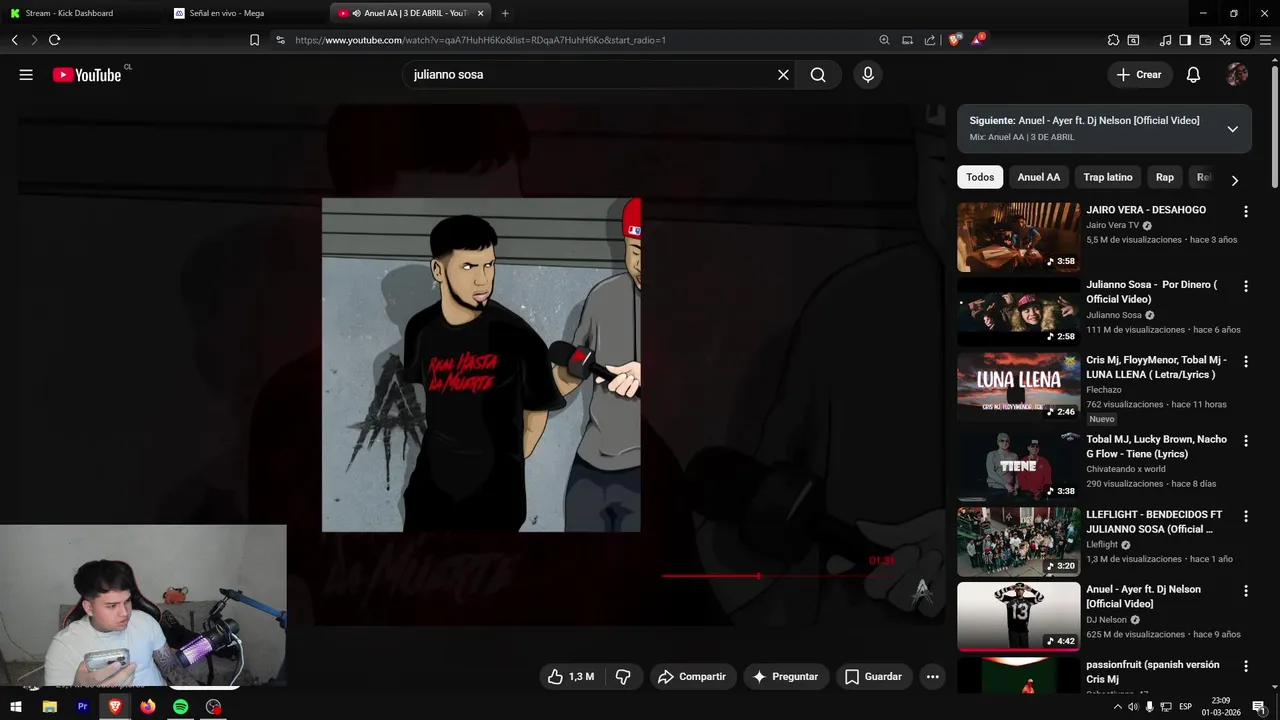This screenshot has width=1280, height=720.
Task: Bookmark this page icon
Action: [x=254, y=40]
